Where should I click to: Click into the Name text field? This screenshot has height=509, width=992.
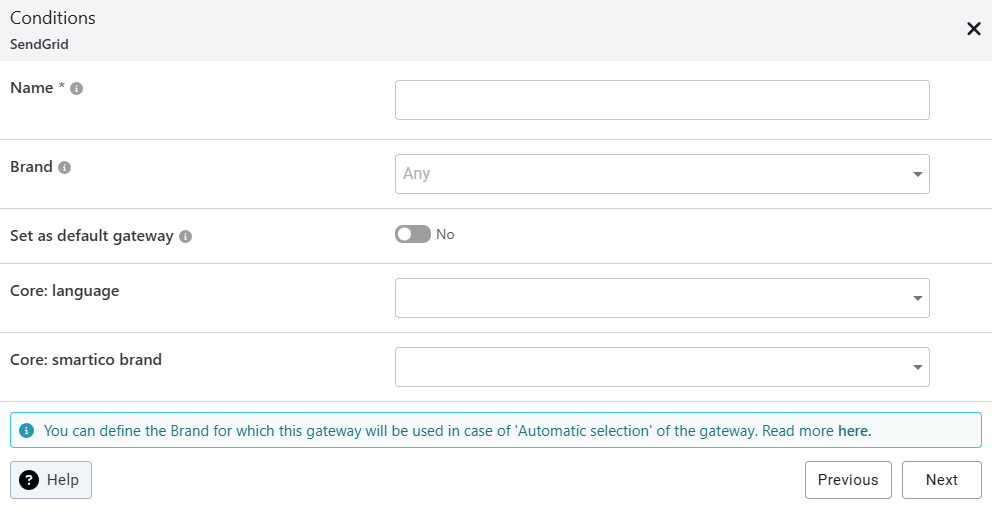pos(661,100)
